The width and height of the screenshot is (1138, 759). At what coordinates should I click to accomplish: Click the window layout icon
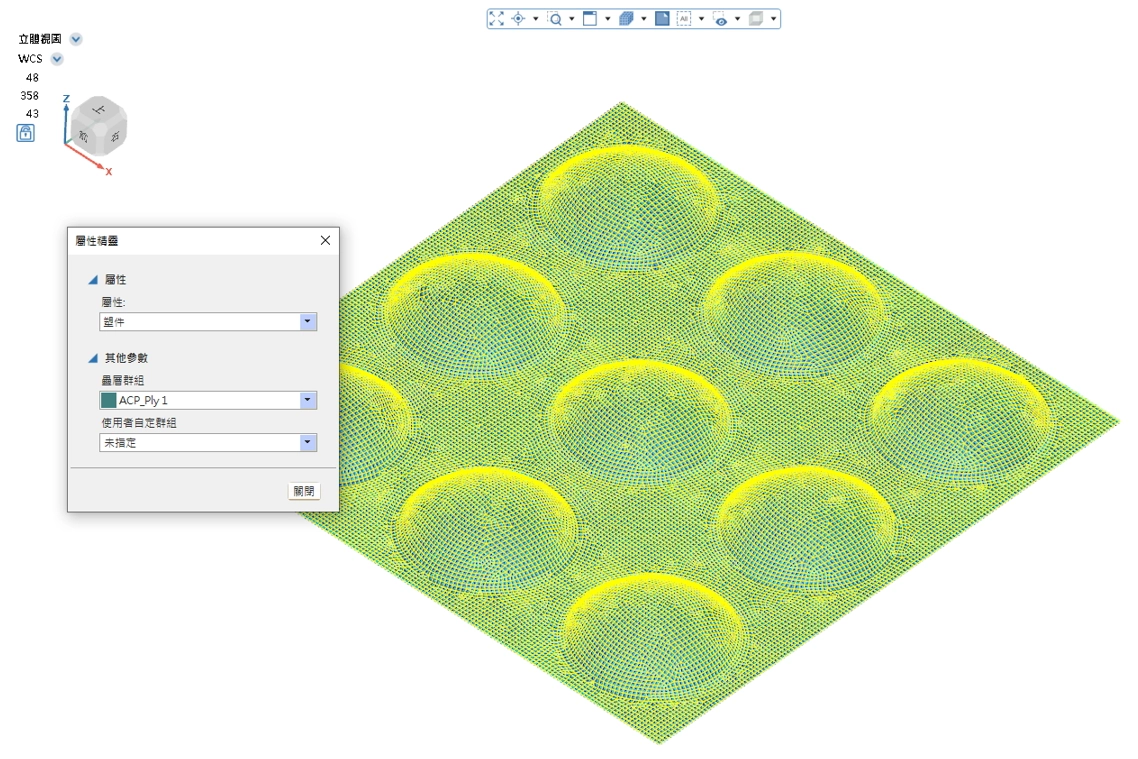tap(590, 19)
